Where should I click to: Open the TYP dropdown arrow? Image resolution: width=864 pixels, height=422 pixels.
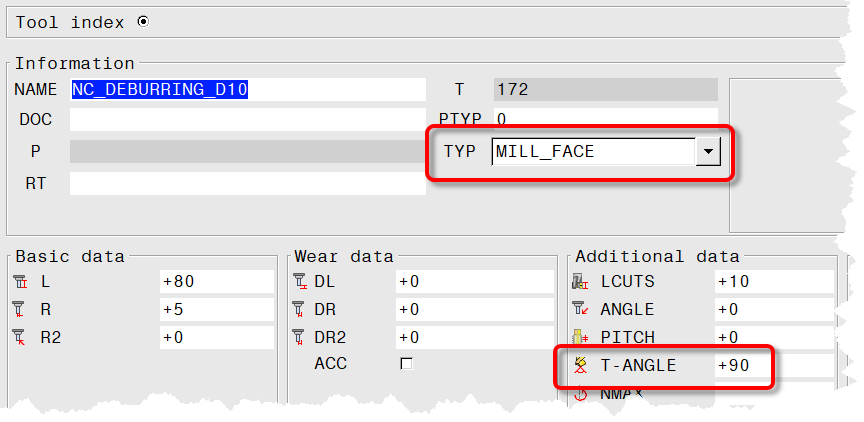pyautogui.click(x=708, y=152)
